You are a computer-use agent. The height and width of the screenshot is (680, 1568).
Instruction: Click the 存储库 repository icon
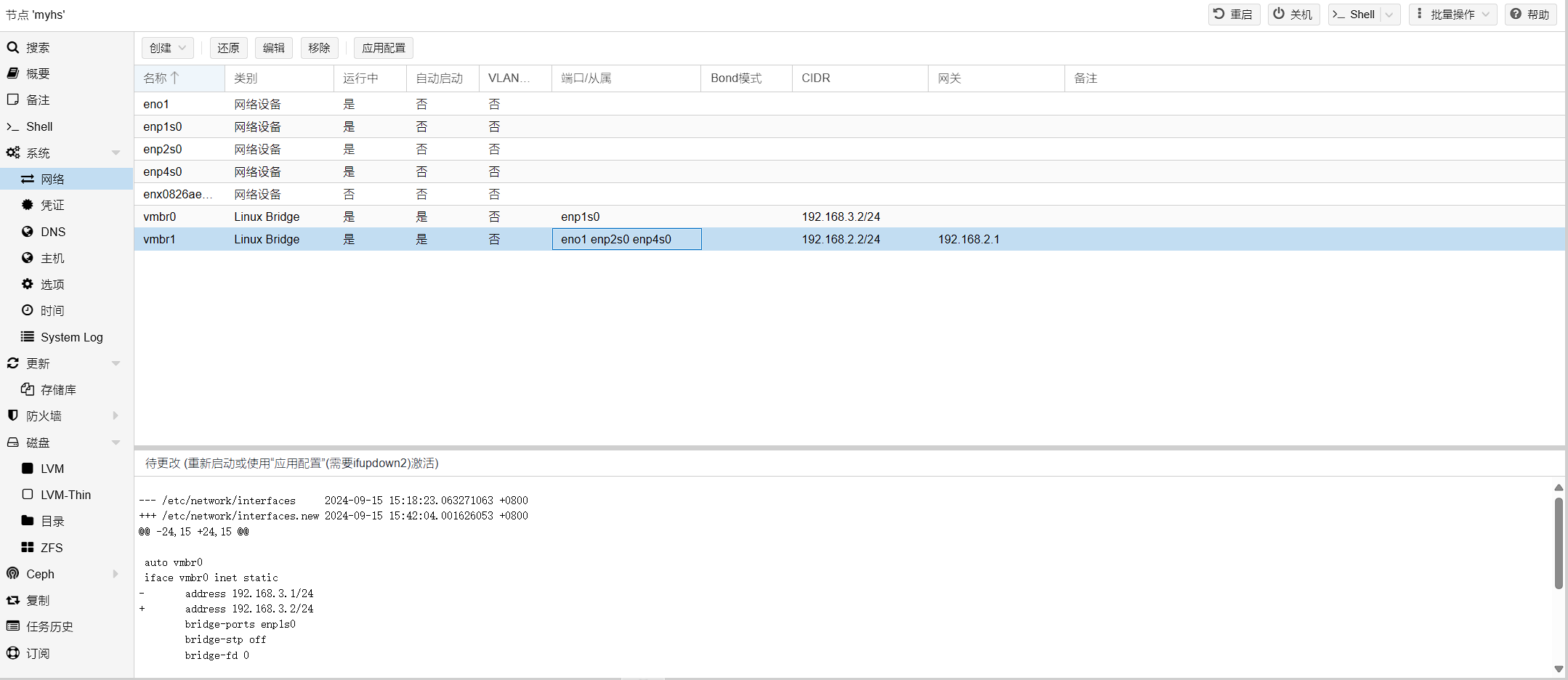tap(28, 389)
